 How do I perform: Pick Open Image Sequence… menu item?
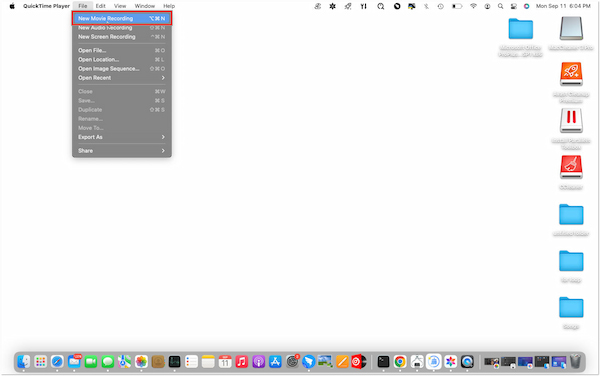click(122, 69)
